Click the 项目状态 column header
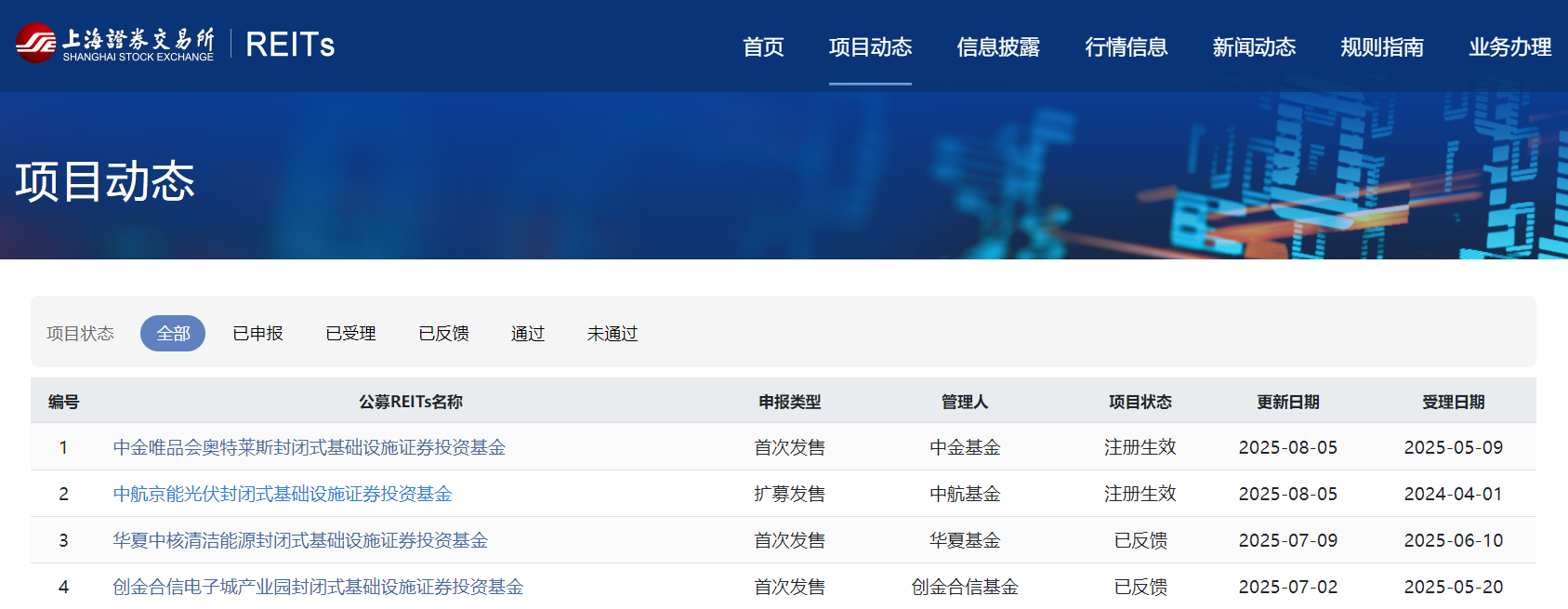Viewport: 1568px width, 609px height. tap(1140, 402)
